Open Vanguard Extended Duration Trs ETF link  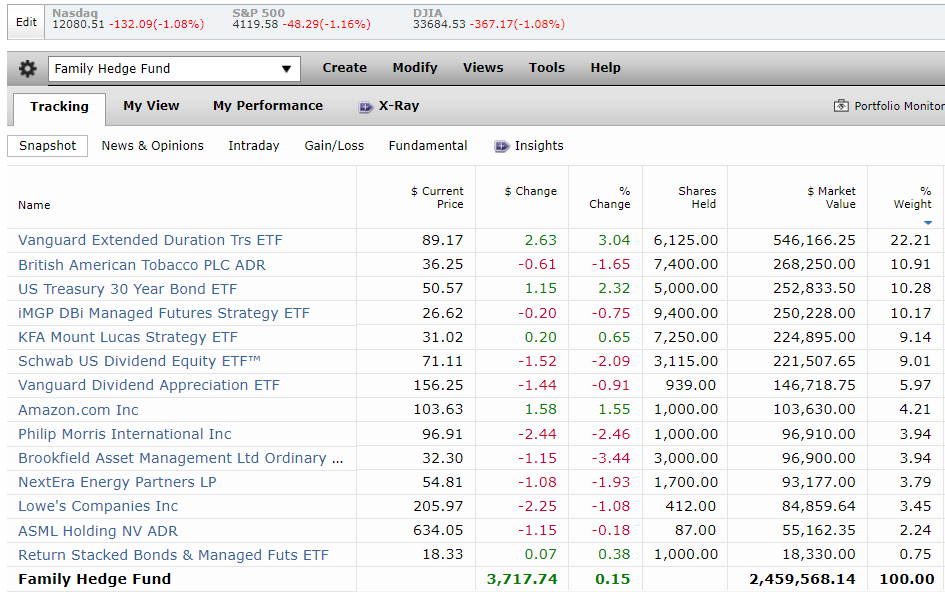tap(150, 241)
